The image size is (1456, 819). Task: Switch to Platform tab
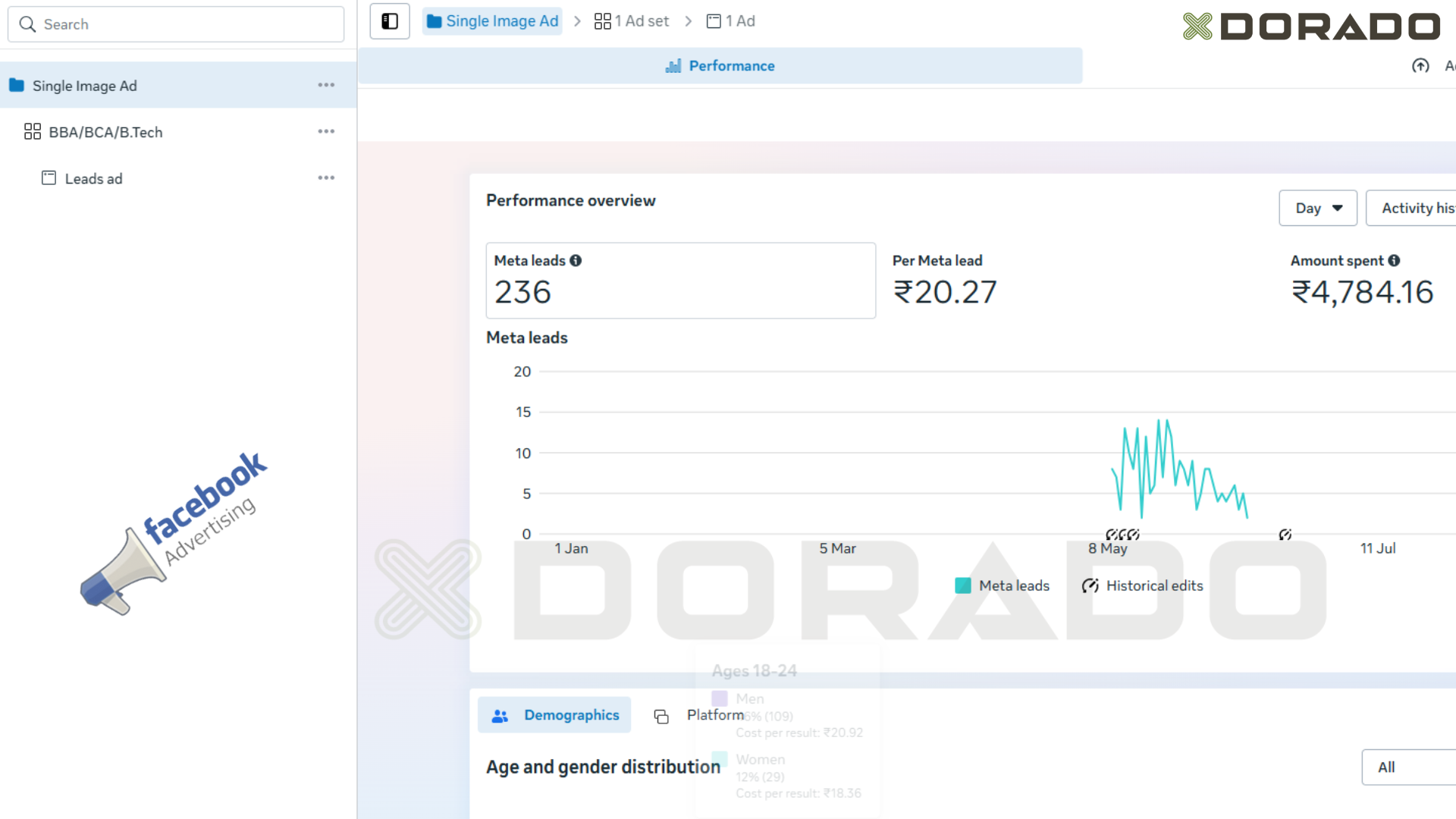click(x=698, y=715)
